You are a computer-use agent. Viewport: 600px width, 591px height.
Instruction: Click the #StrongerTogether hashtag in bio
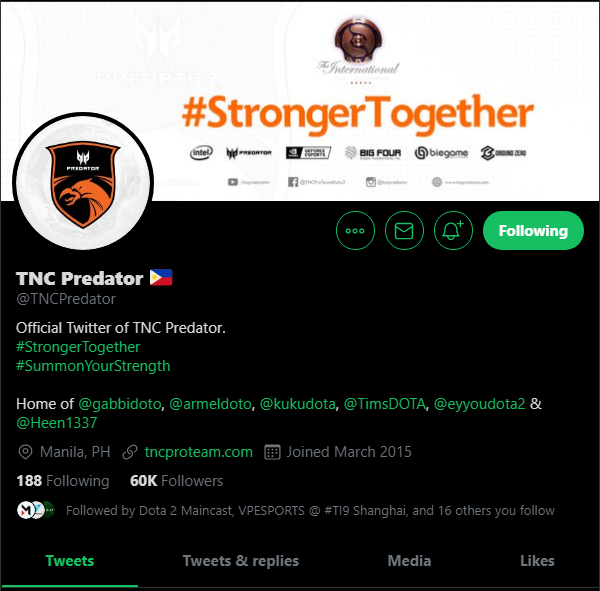78,347
